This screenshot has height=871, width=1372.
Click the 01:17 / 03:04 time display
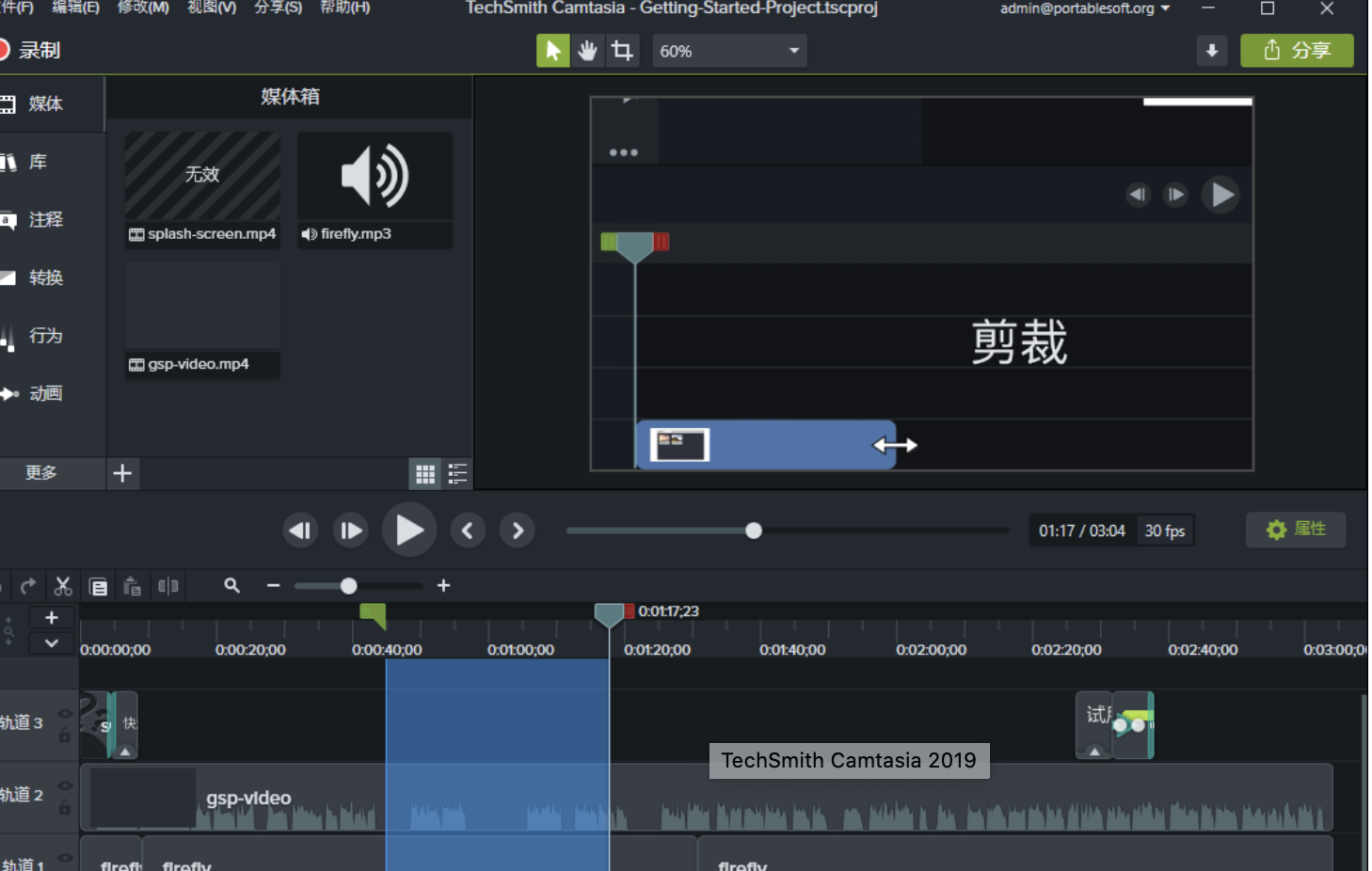pos(1082,531)
